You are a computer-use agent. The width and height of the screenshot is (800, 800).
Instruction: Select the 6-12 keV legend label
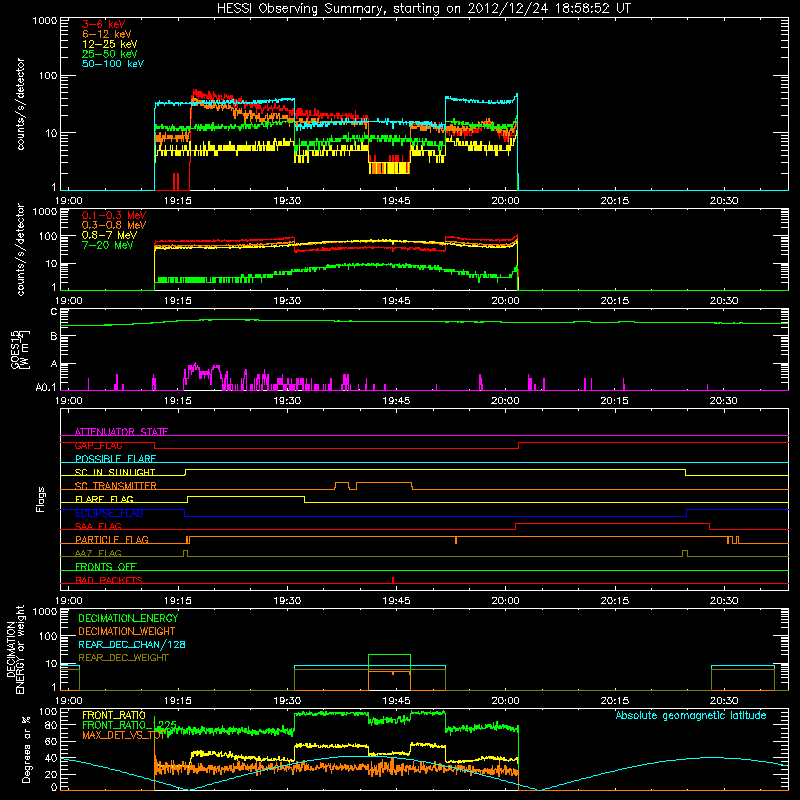[106, 34]
